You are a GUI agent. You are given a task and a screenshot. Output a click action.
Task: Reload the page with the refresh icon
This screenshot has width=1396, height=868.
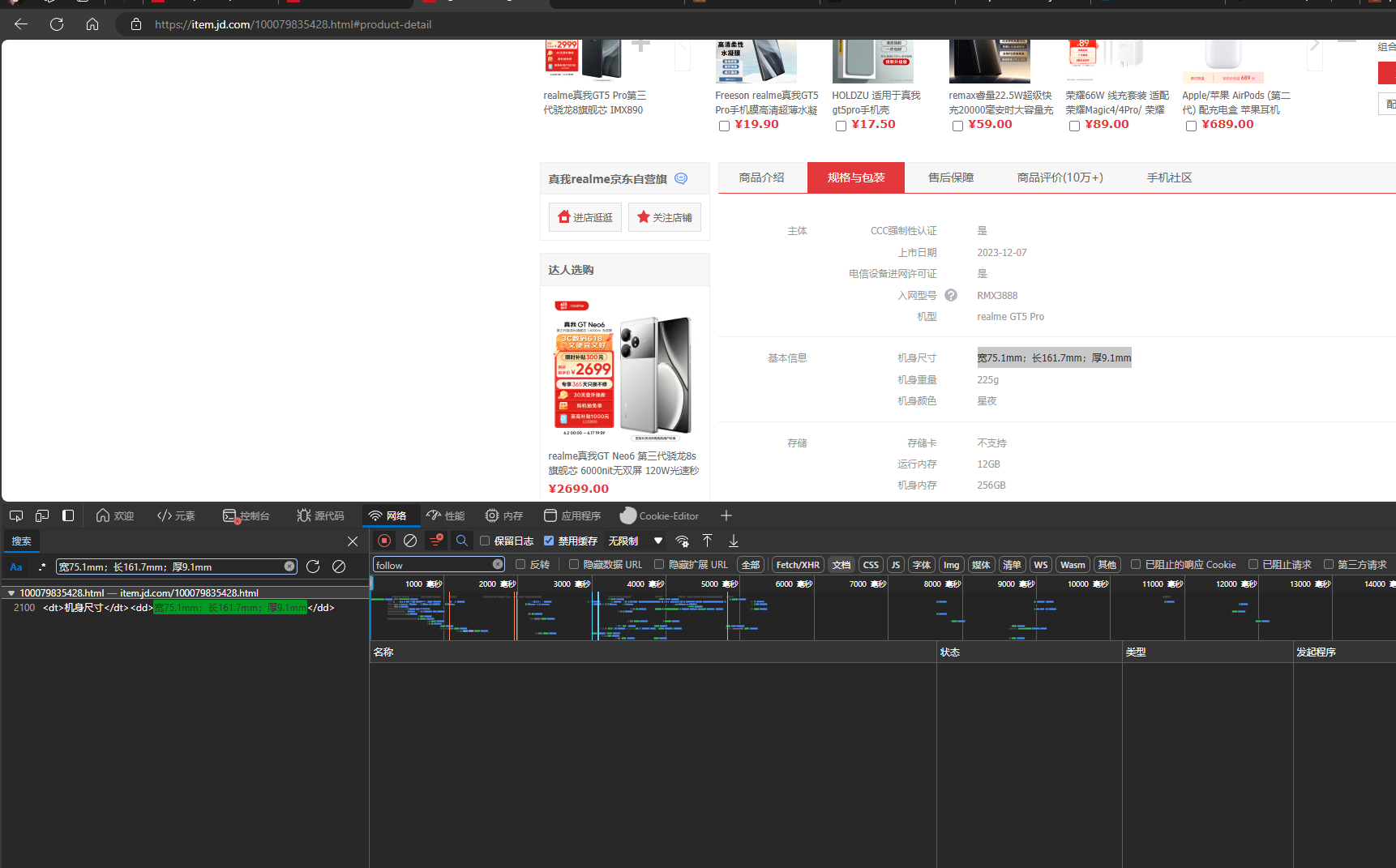57,24
